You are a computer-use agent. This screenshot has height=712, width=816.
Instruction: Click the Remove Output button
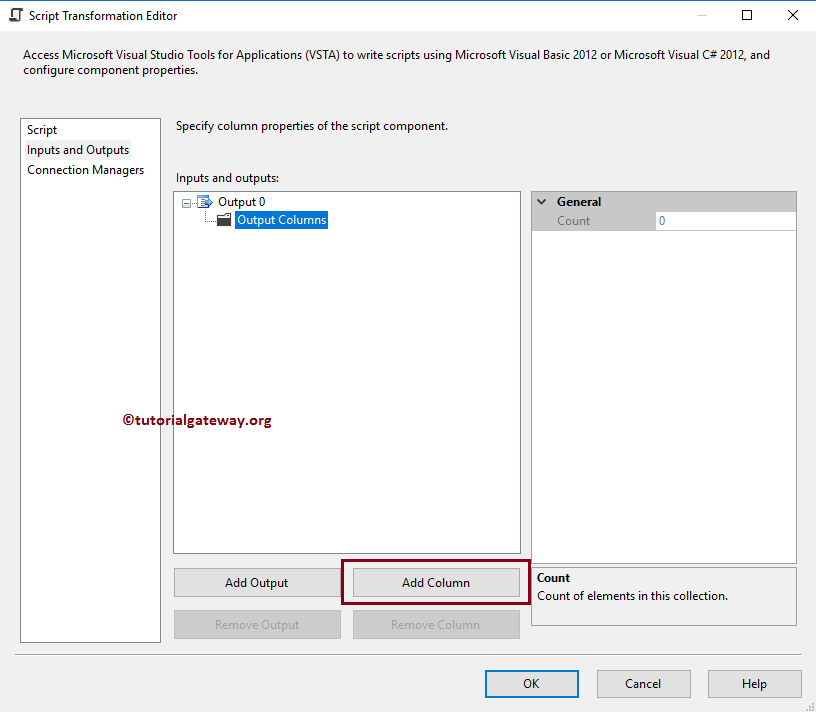(257, 624)
